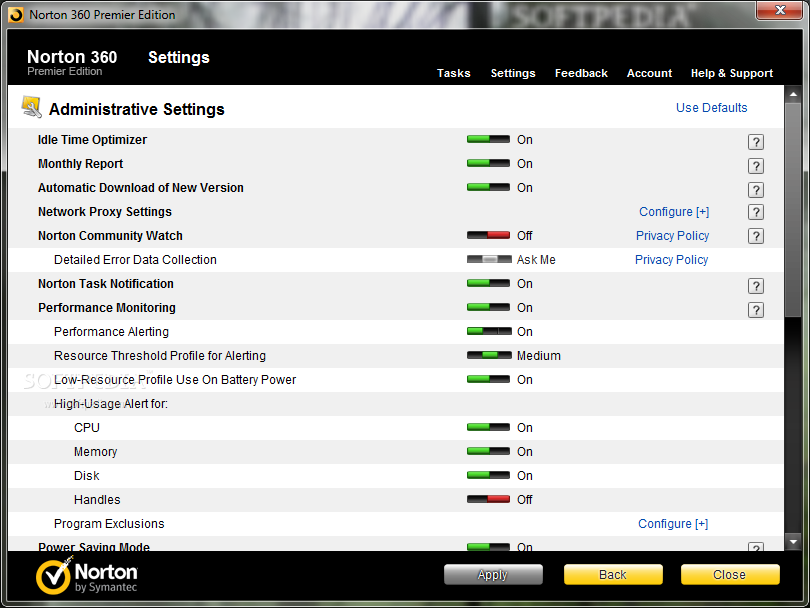The height and width of the screenshot is (608, 810).
Task: Open the Tasks menu
Action: pos(454,73)
